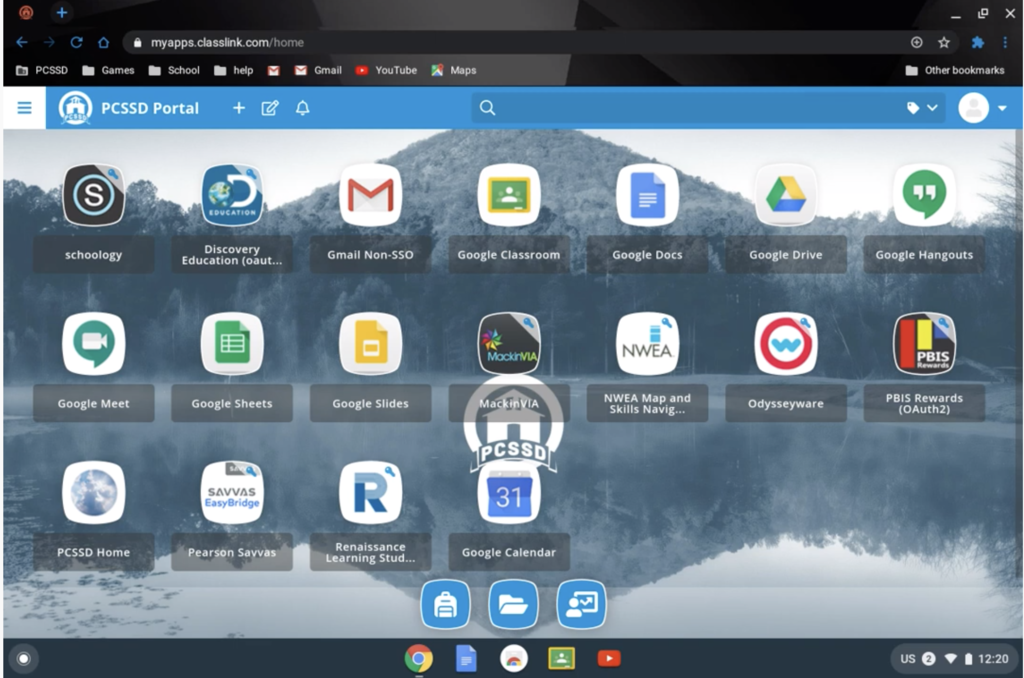Viewport: 1024px width, 678px height.
Task: Launch Pearson Savvas EasyBridge icon
Action: coord(232,492)
